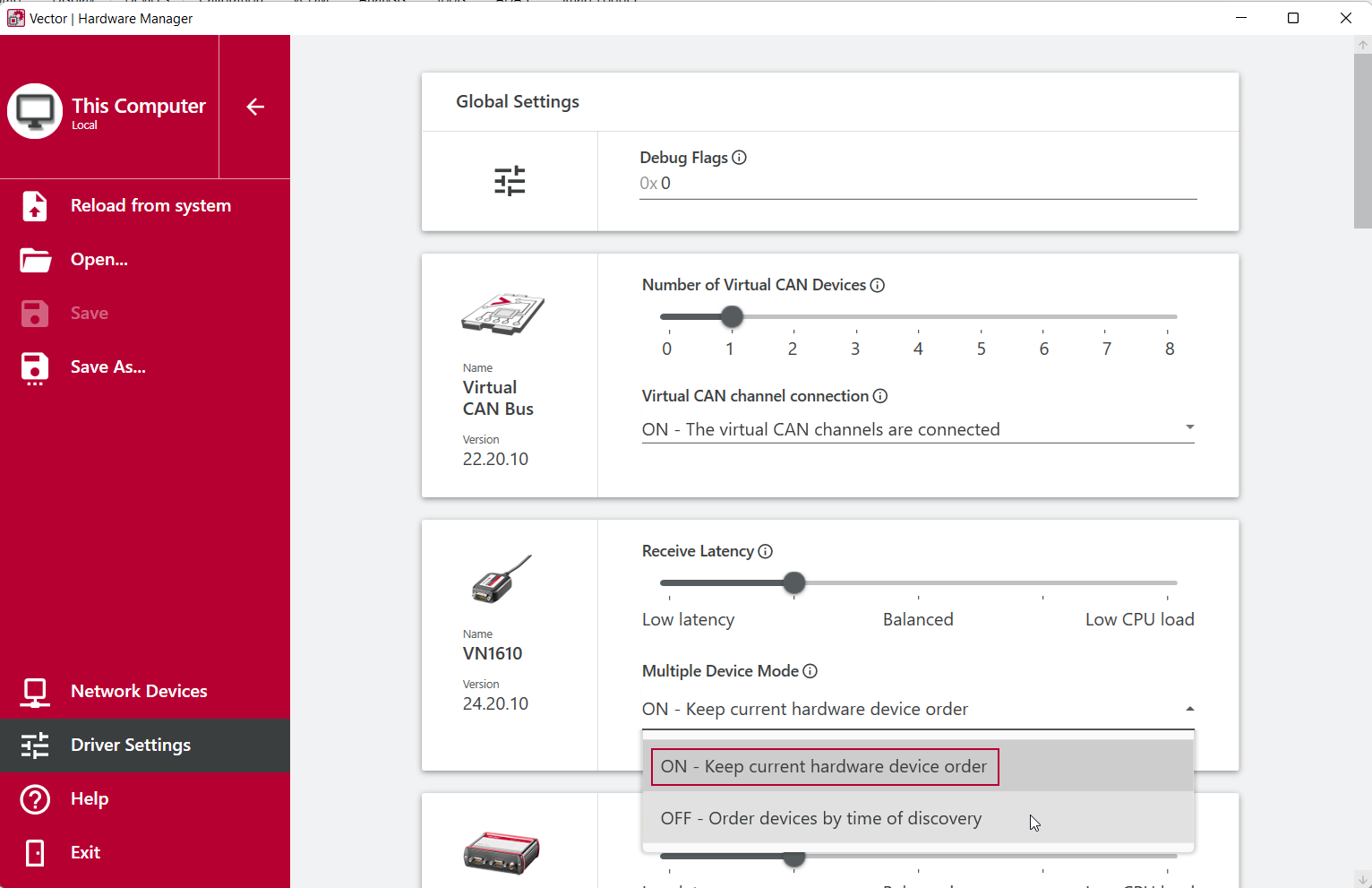Click the scrollbar down arrow

pyautogui.click(x=1363, y=880)
